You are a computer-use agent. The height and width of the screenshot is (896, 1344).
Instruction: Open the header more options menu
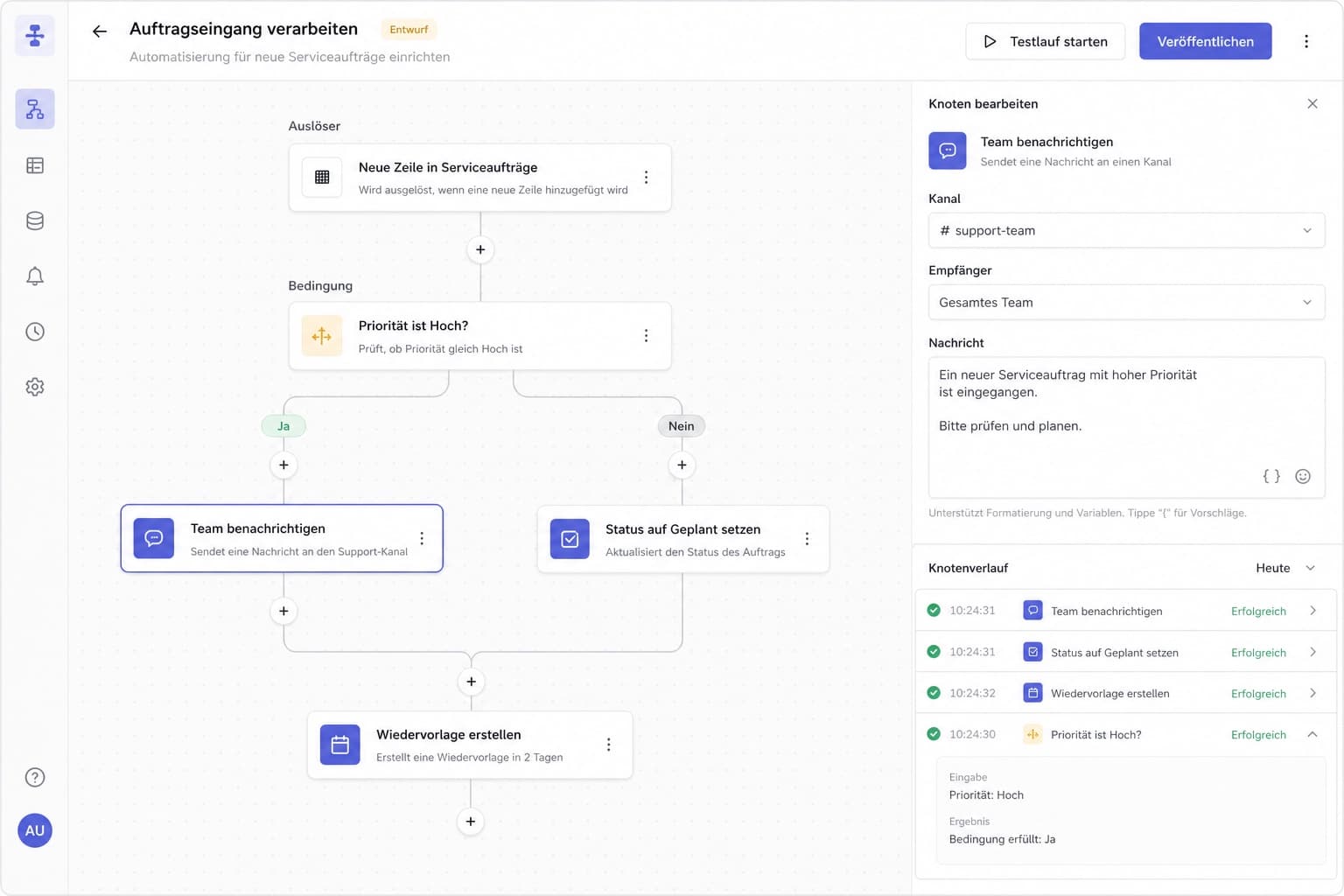[1306, 41]
